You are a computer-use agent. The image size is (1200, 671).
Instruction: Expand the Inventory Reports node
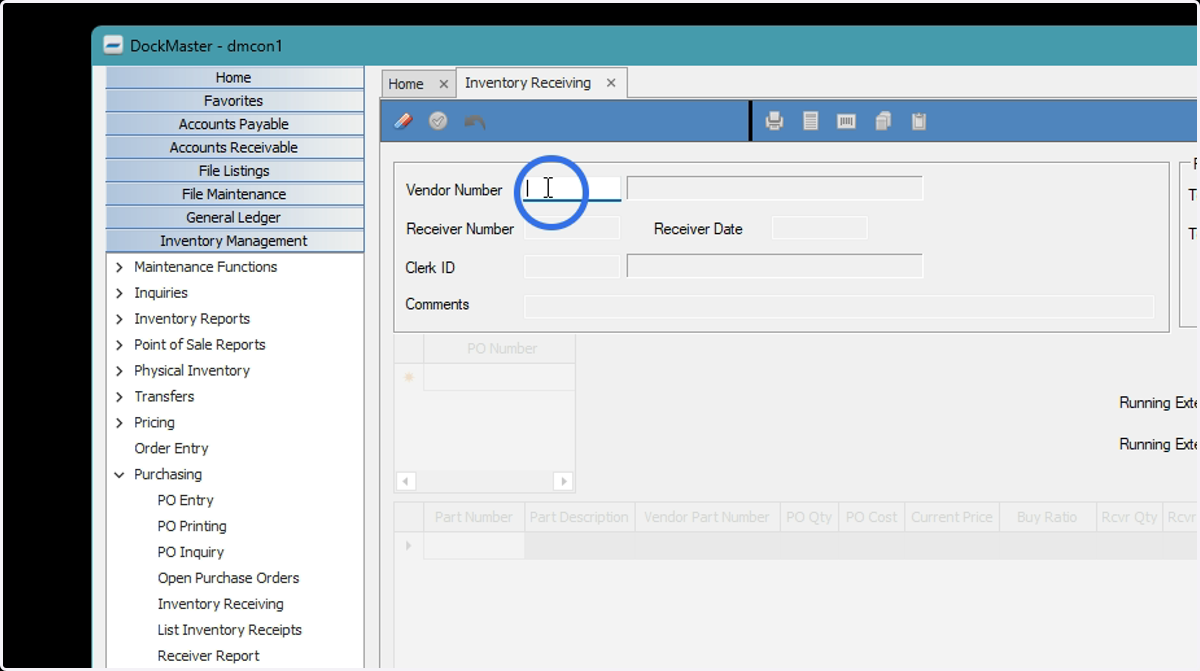coord(120,319)
